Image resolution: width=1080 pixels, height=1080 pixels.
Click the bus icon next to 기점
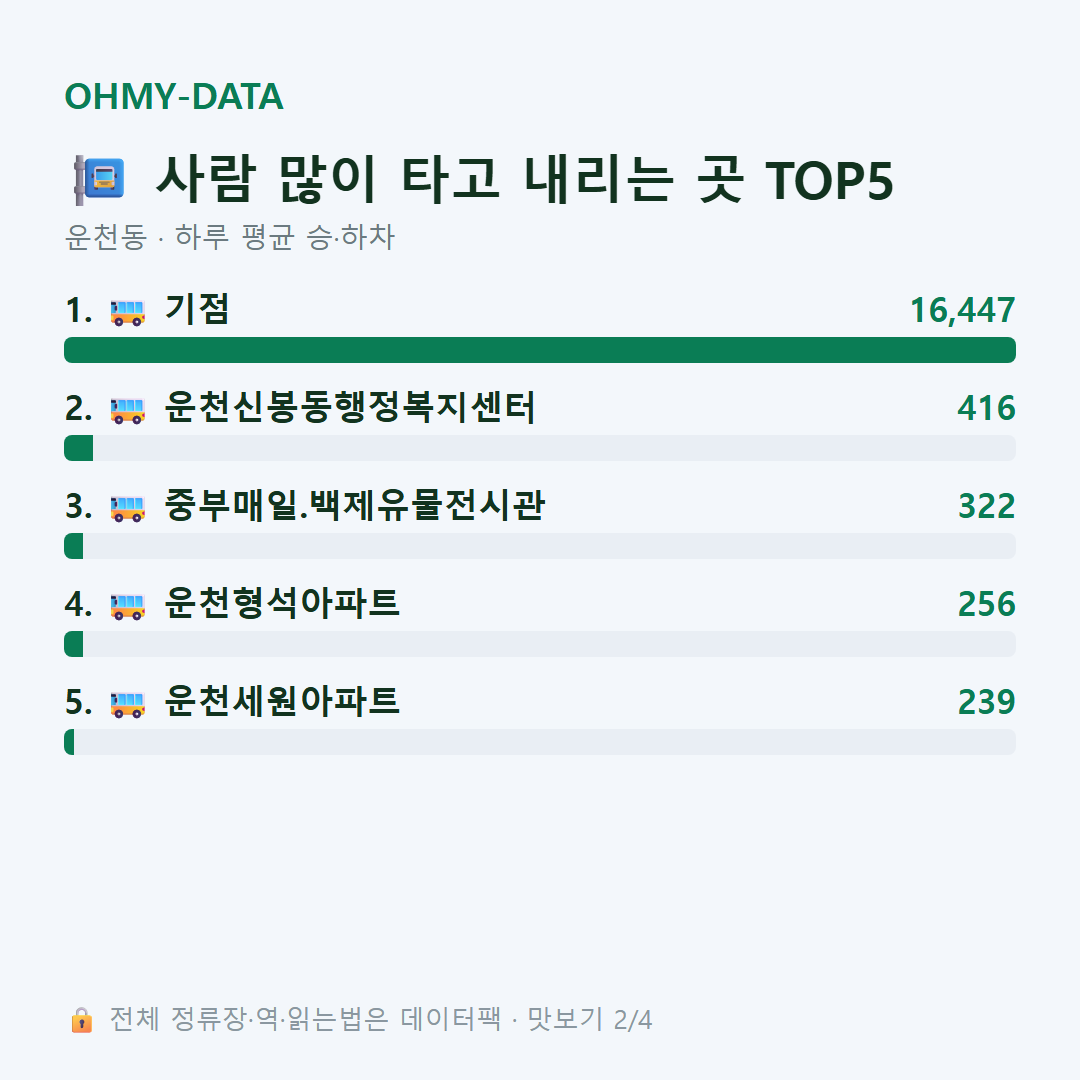tap(127, 312)
